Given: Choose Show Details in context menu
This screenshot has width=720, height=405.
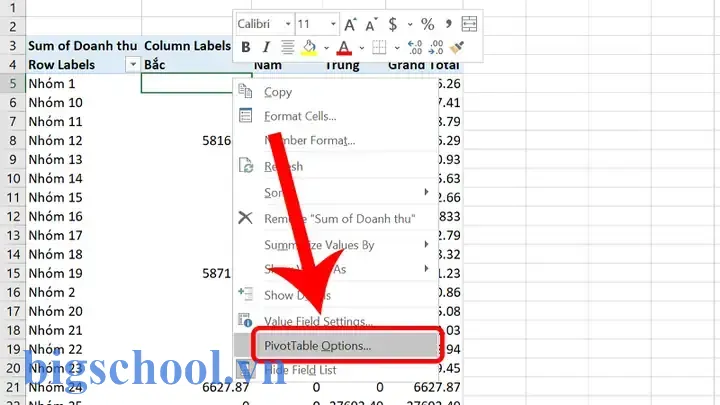Looking at the screenshot, I should pyautogui.click(x=335, y=295).
